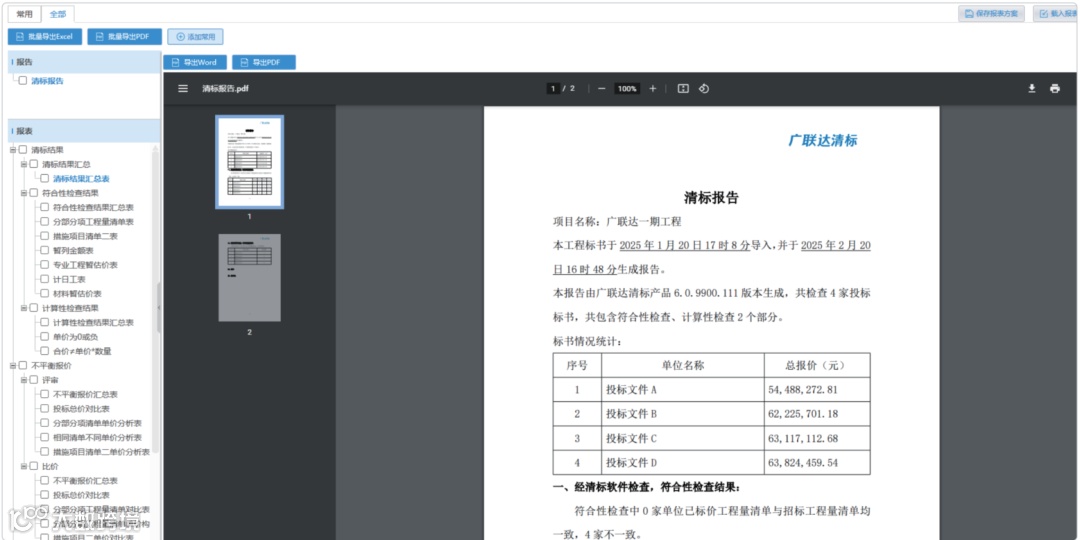Collapse the 计算性检查结果 tree node
The image size is (1080, 540).
coord(23,308)
